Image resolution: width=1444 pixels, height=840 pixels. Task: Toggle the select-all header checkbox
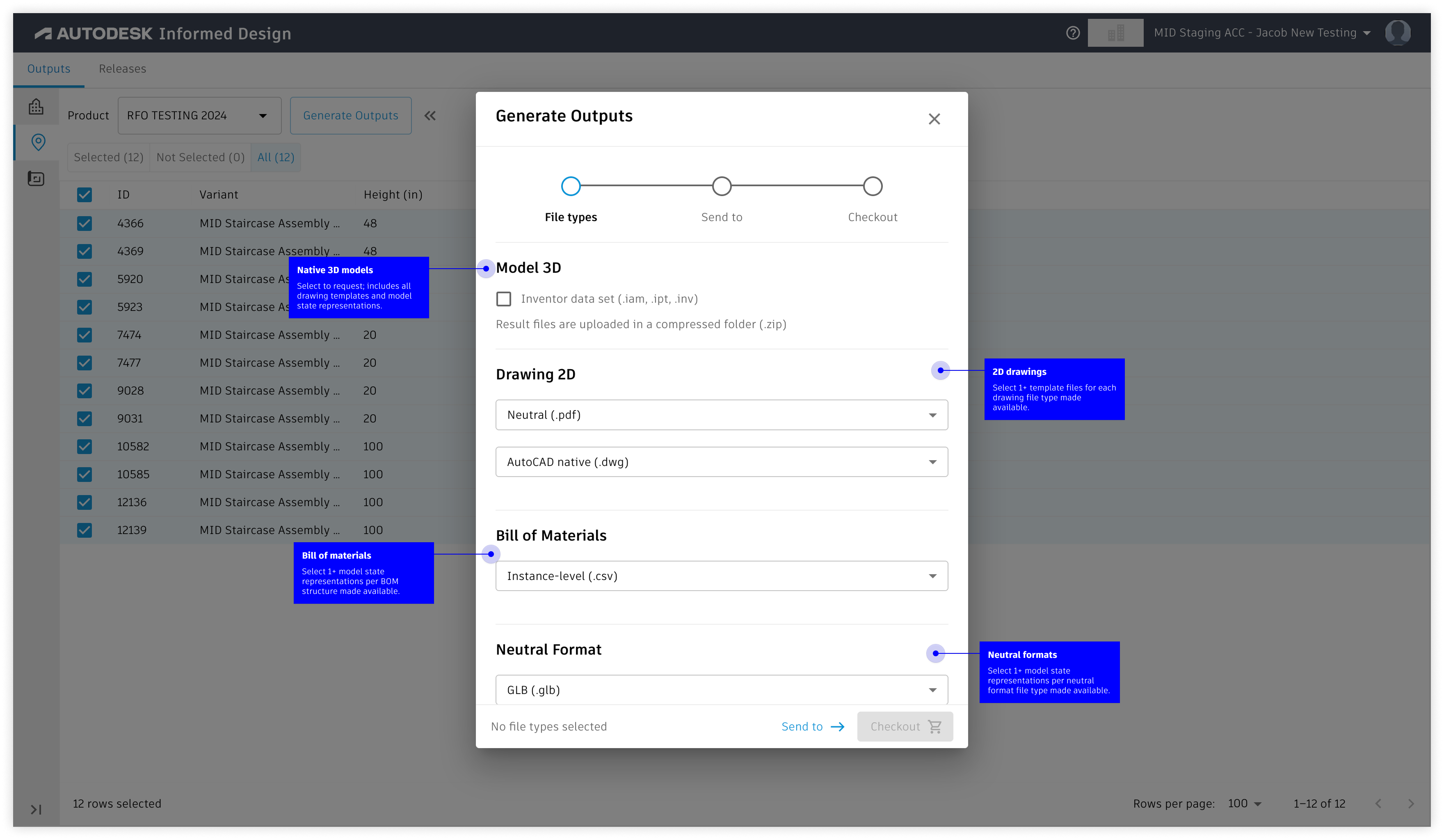click(84, 195)
